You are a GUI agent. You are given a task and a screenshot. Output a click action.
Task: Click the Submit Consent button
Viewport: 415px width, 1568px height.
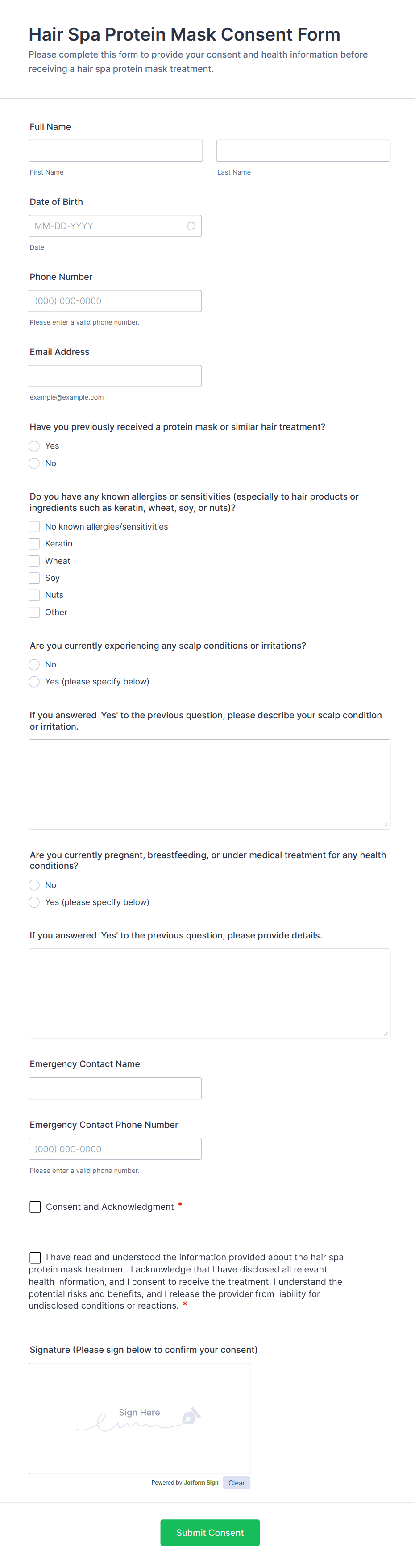tap(210, 1533)
